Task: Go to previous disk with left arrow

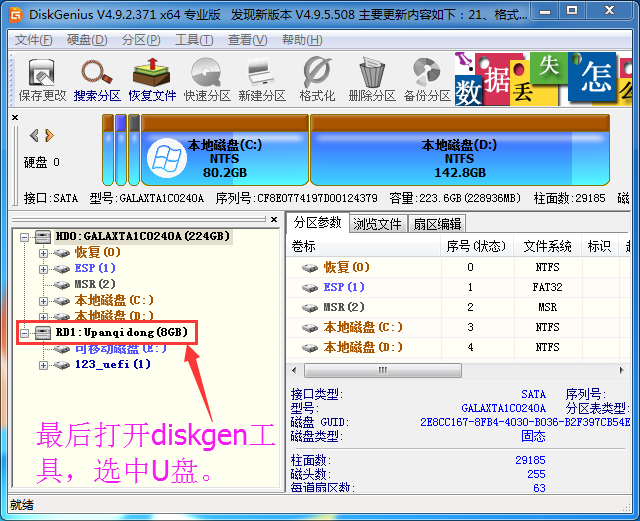Action: click(34, 135)
